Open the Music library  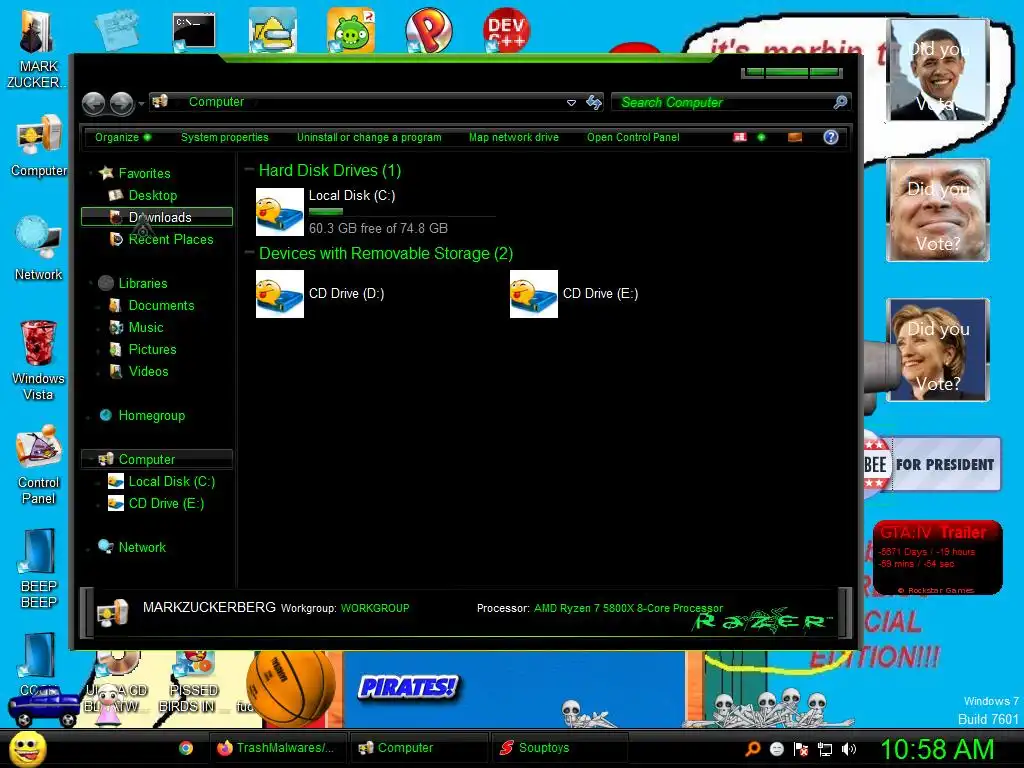(x=146, y=328)
